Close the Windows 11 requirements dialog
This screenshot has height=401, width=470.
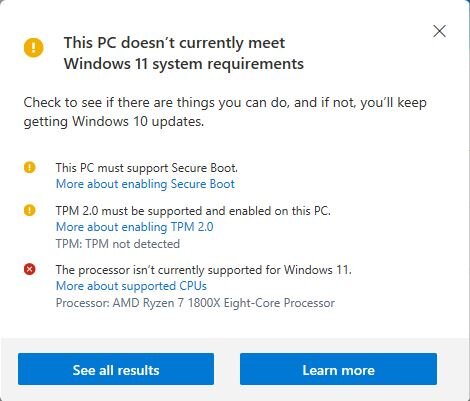click(x=439, y=31)
